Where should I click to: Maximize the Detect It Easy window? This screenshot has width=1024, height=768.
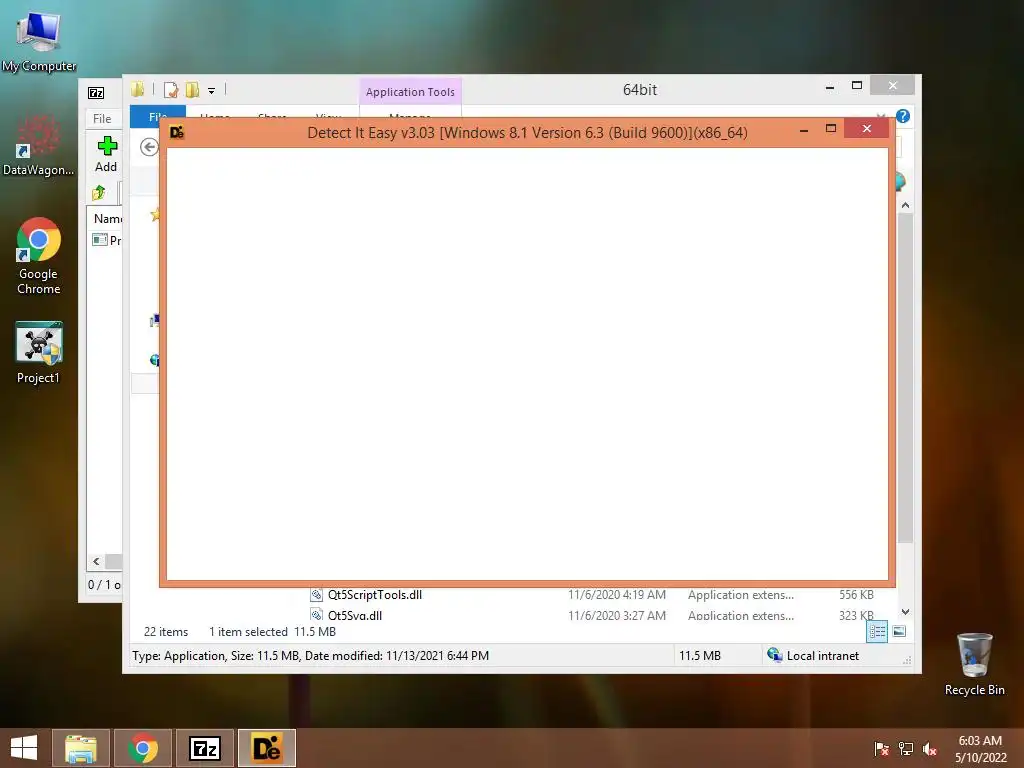[831, 129]
